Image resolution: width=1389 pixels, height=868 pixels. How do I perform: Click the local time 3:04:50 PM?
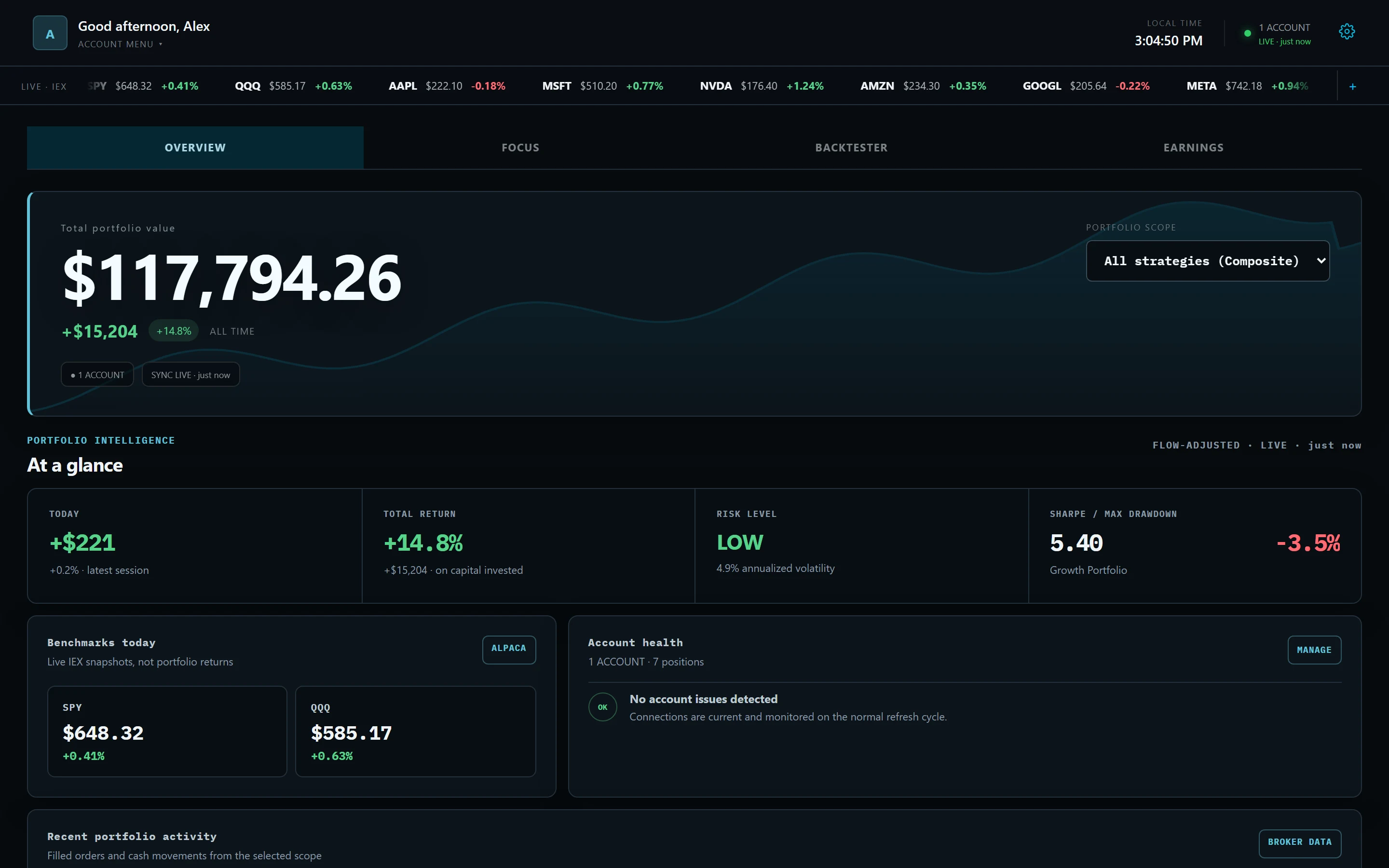(x=1168, y=41)
